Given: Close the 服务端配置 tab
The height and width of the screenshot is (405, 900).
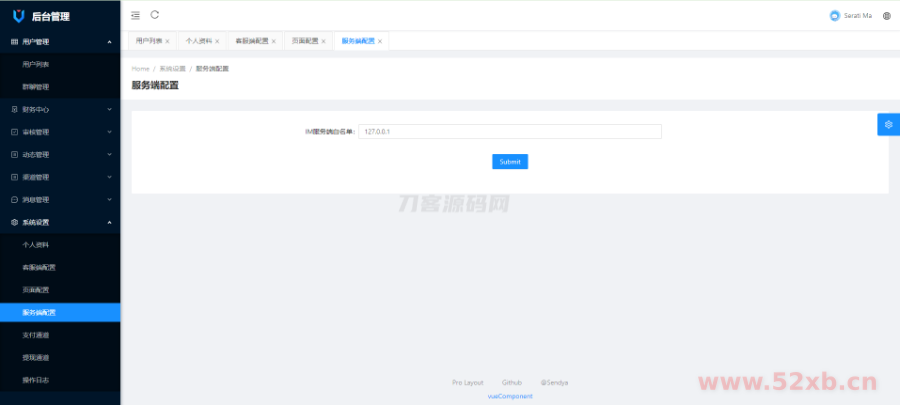Looking at the screenshot, I should (380, 41).
